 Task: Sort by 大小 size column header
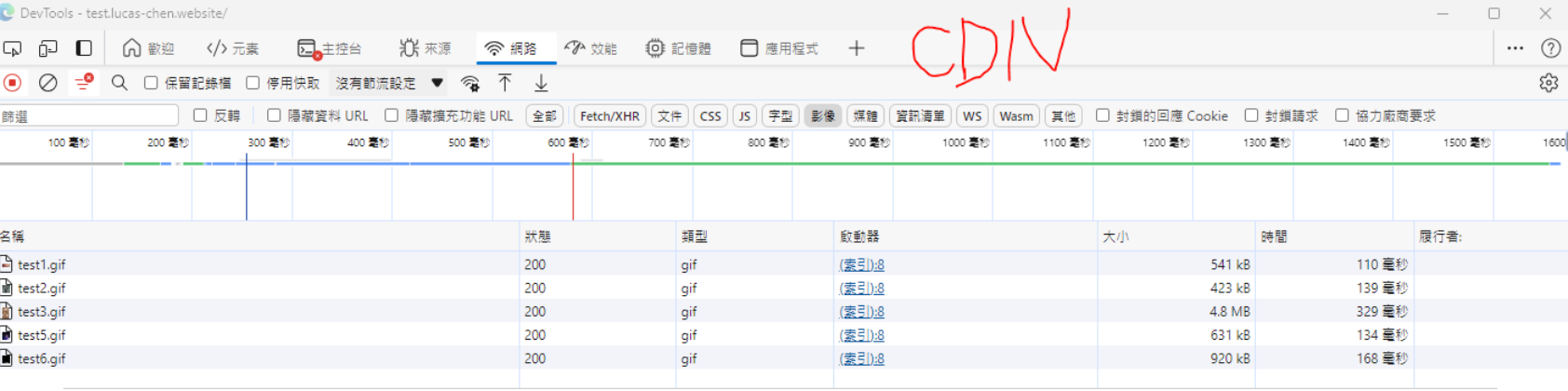(x=1176, y=236)
